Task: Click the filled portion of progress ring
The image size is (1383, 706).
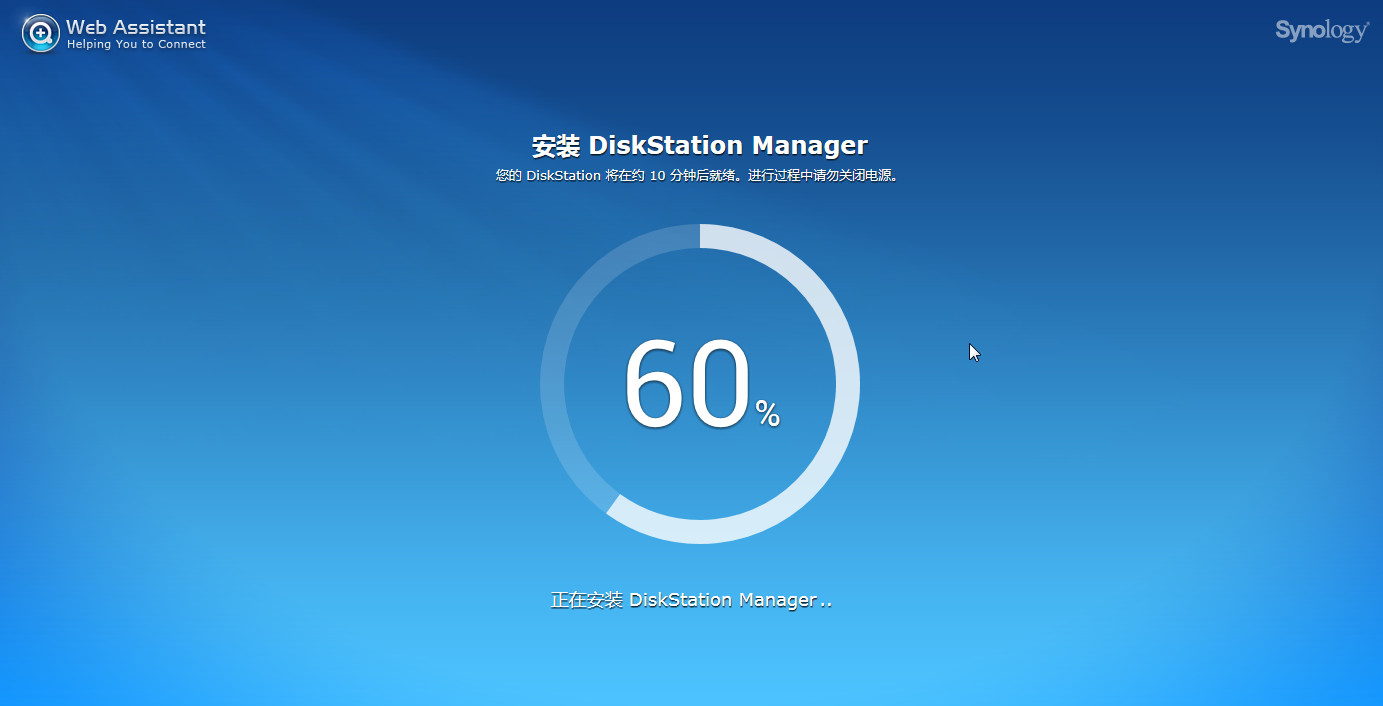Action: tap(847, 384)
